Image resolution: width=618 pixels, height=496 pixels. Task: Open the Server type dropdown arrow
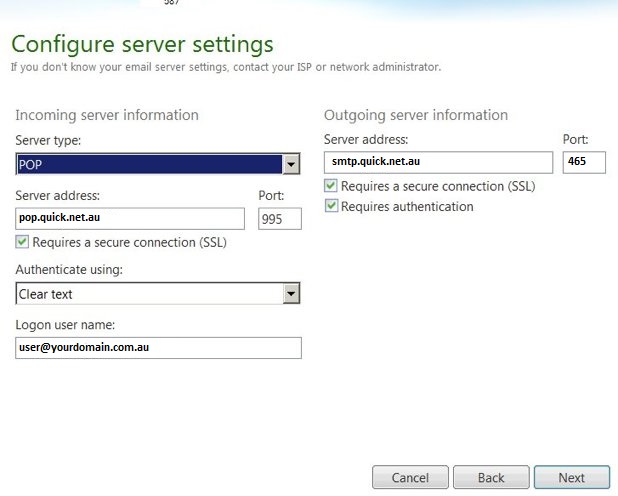coord(291,165)
